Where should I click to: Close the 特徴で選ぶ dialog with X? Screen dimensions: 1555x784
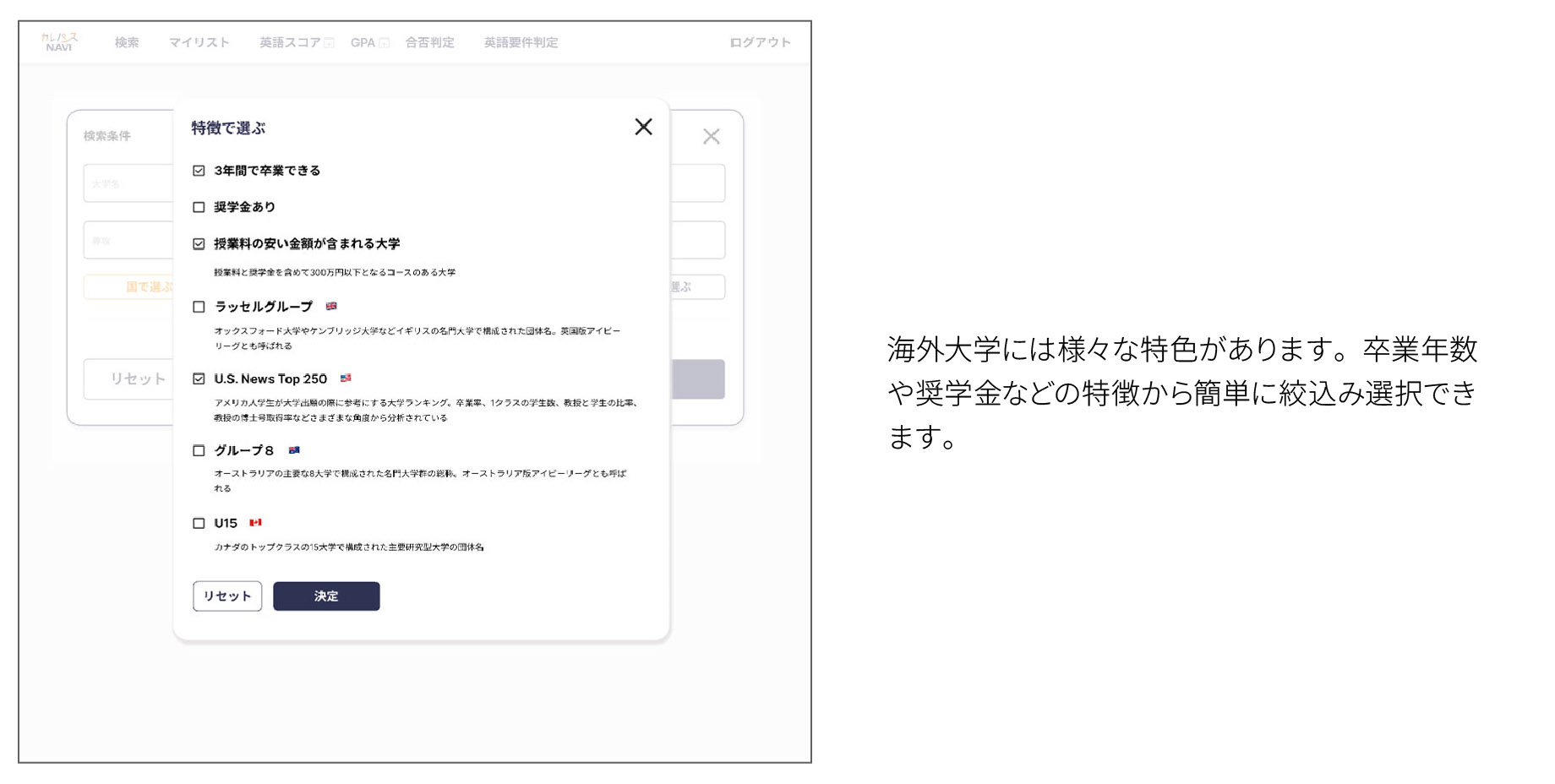pyautogui.click(x=643, y=127)
